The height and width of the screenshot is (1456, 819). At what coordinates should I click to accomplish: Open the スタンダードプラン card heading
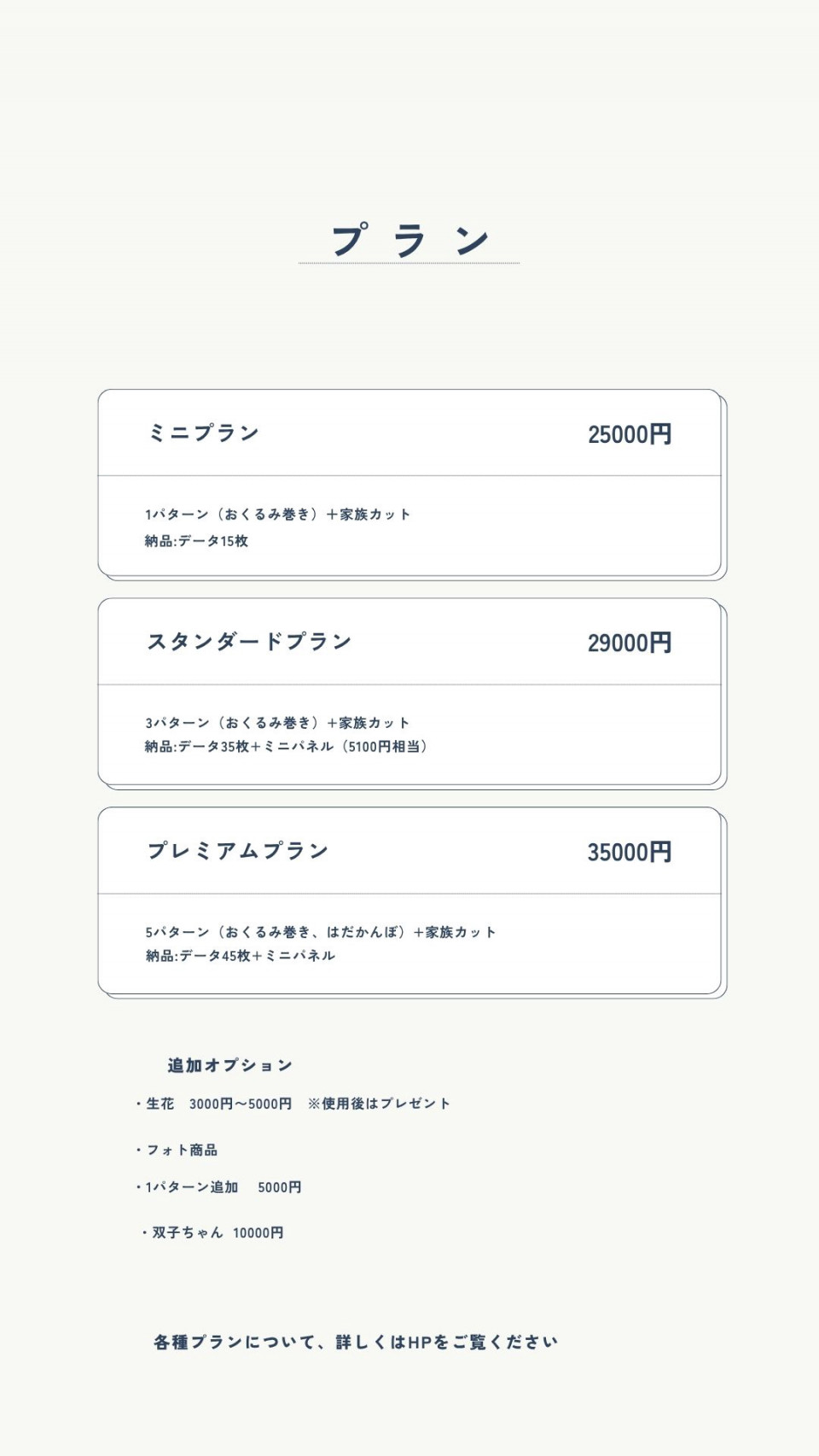tap(249, 642)
